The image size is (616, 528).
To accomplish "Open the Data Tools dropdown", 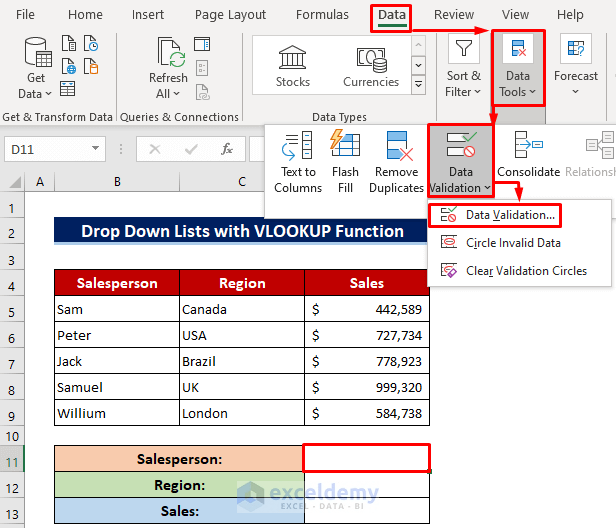I will click(x=518, y=68).
